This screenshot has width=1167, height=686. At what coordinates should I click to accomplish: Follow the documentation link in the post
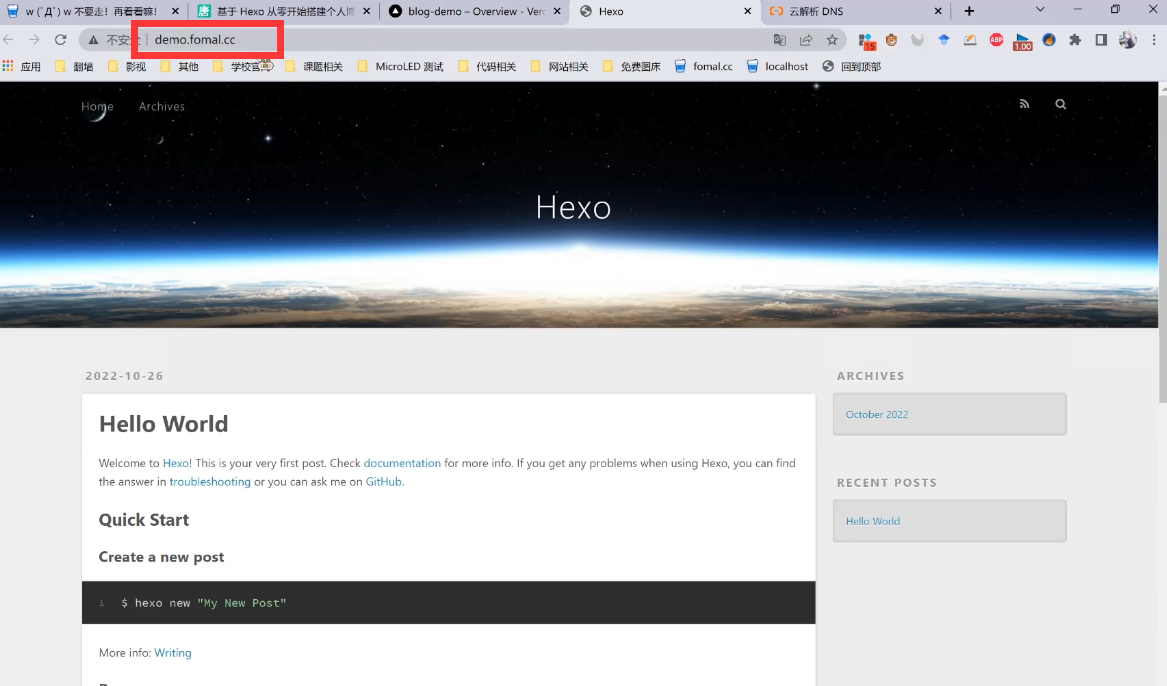[x=402, y=463]
